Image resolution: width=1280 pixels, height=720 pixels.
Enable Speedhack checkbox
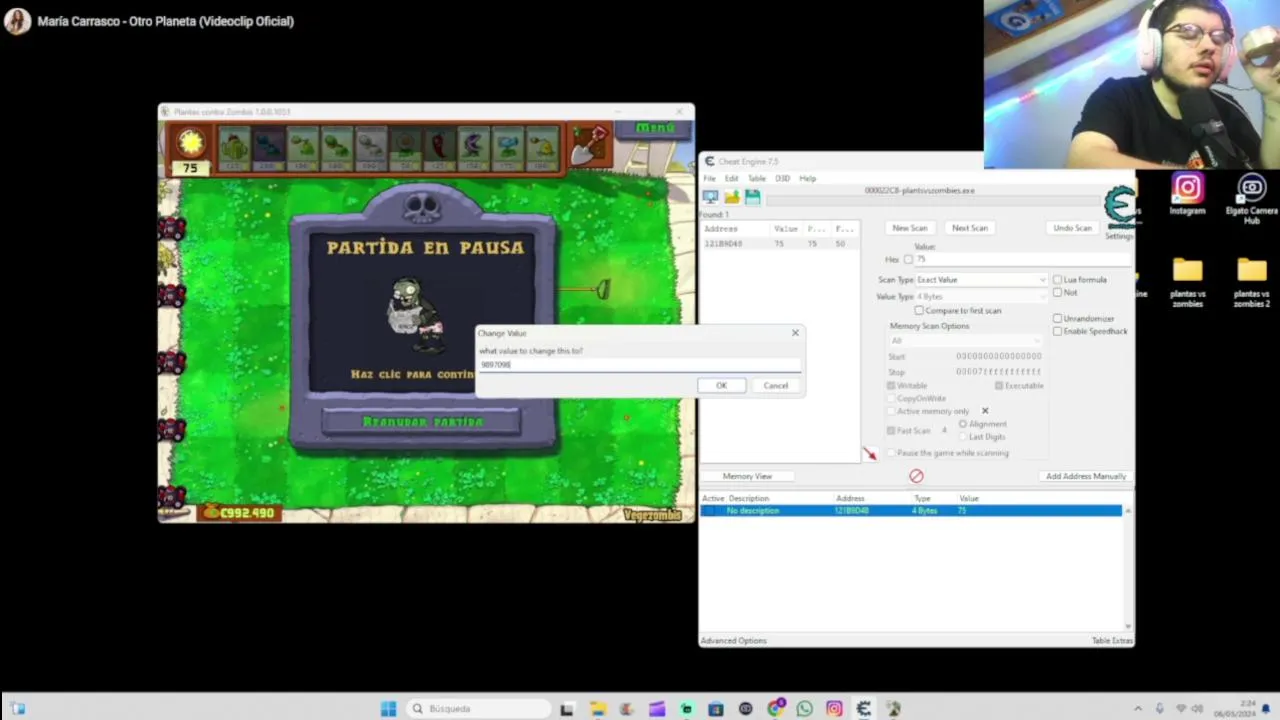click(x=1058, y=331)
